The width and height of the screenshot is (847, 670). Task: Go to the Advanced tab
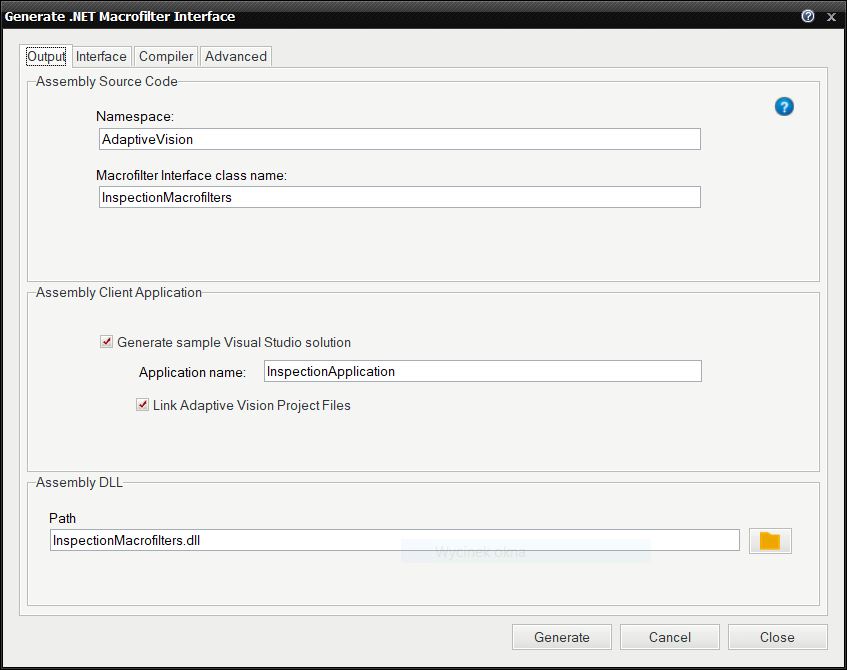click(236, 57)
